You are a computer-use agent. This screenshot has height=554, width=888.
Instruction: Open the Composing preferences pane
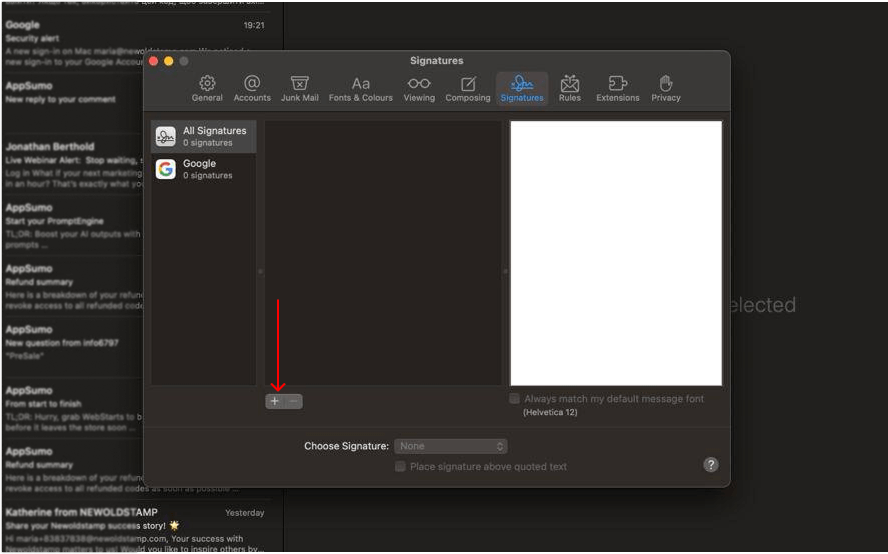click(x=468, y=89)
